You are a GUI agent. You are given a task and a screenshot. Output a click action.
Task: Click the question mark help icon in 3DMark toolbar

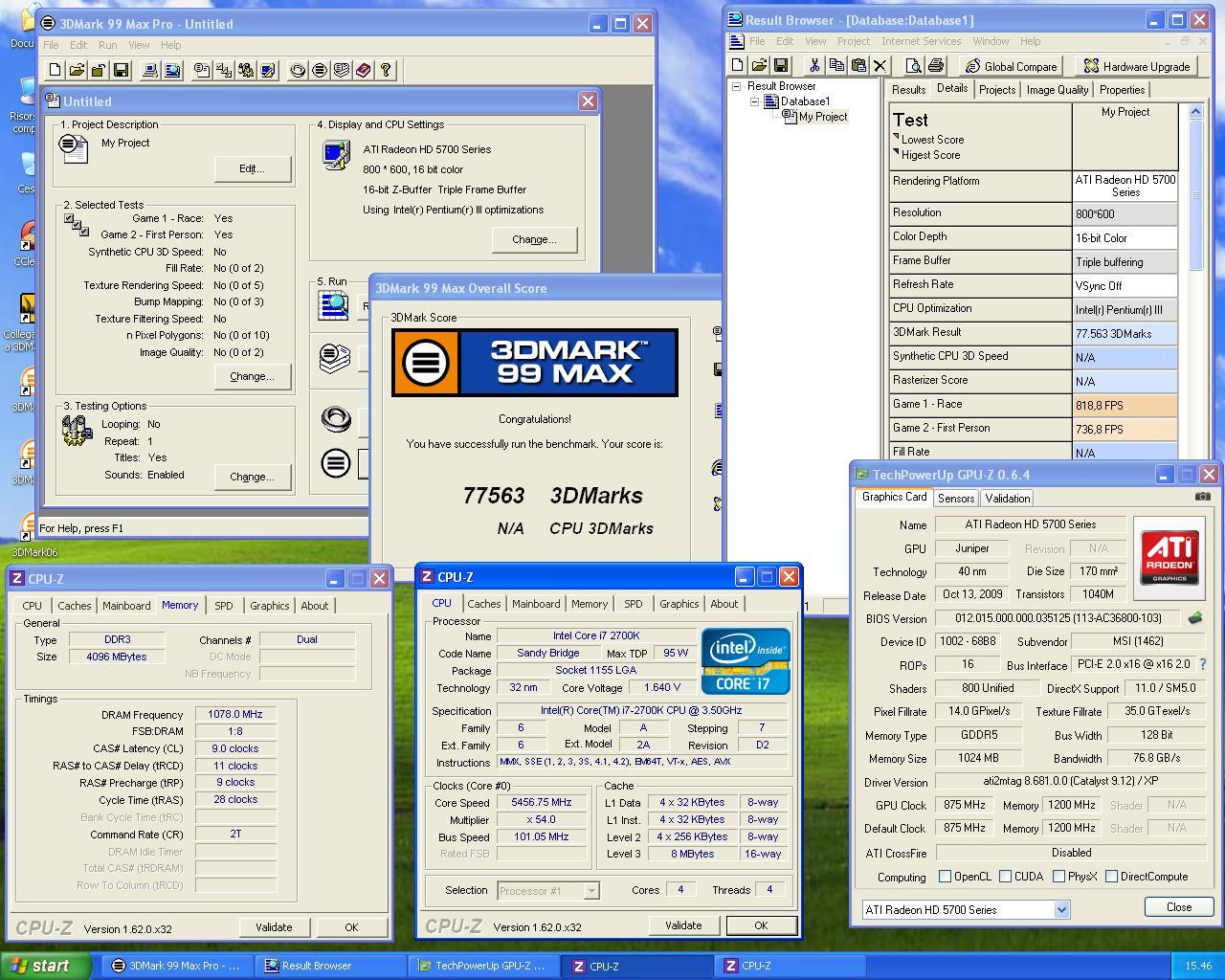click(386, 70)
